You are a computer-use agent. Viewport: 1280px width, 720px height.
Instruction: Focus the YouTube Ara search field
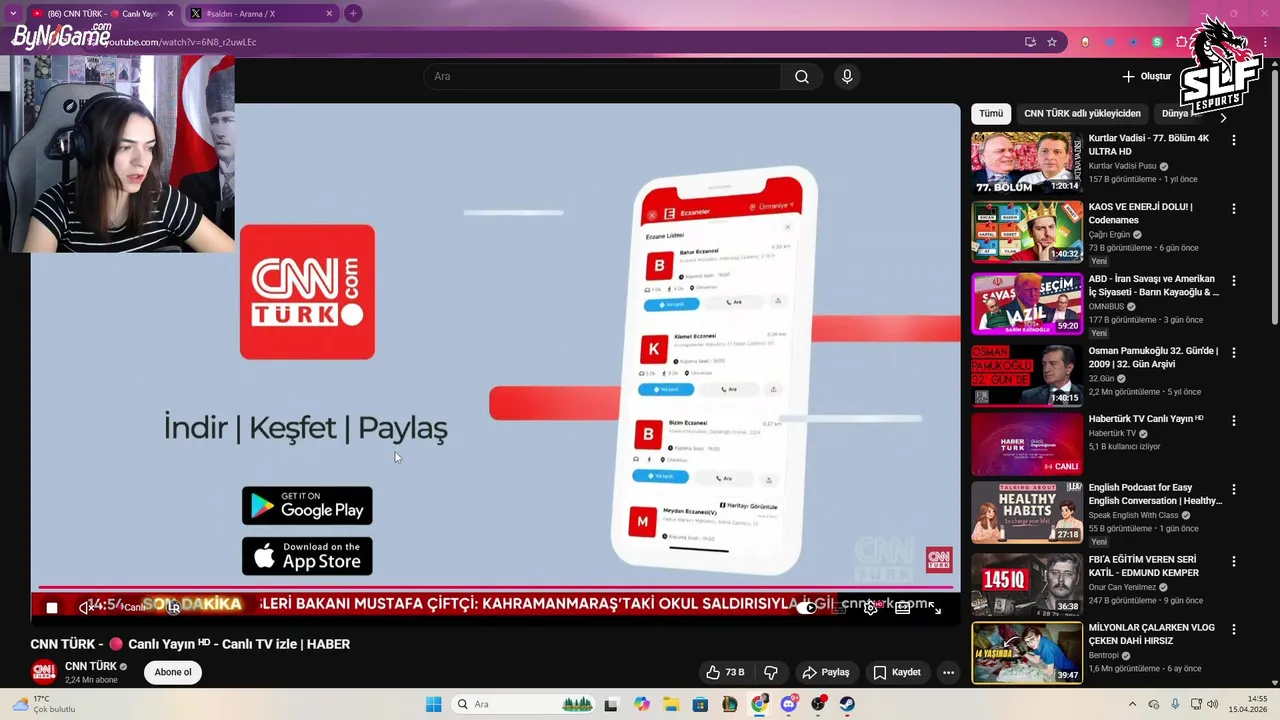(602, 77)
